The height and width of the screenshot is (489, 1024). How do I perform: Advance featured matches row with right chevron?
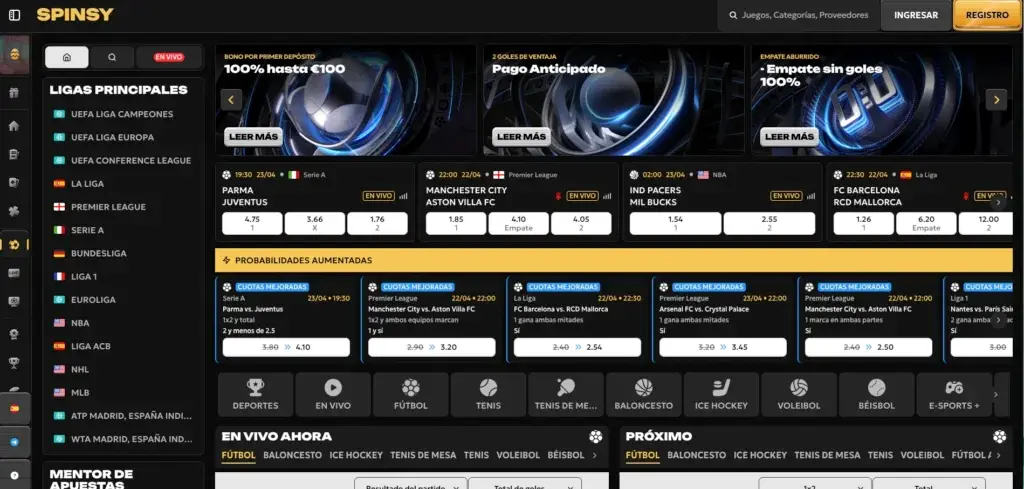coord(997,202)
